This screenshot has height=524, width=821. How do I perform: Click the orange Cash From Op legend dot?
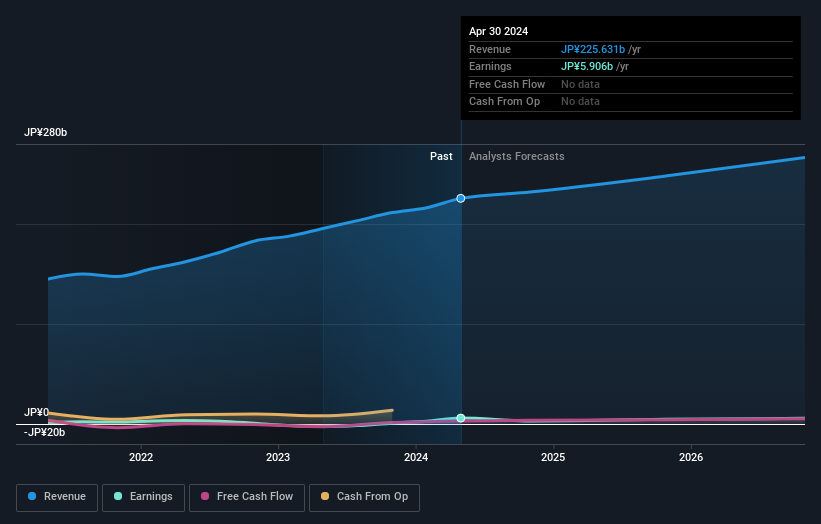point(325,496)
